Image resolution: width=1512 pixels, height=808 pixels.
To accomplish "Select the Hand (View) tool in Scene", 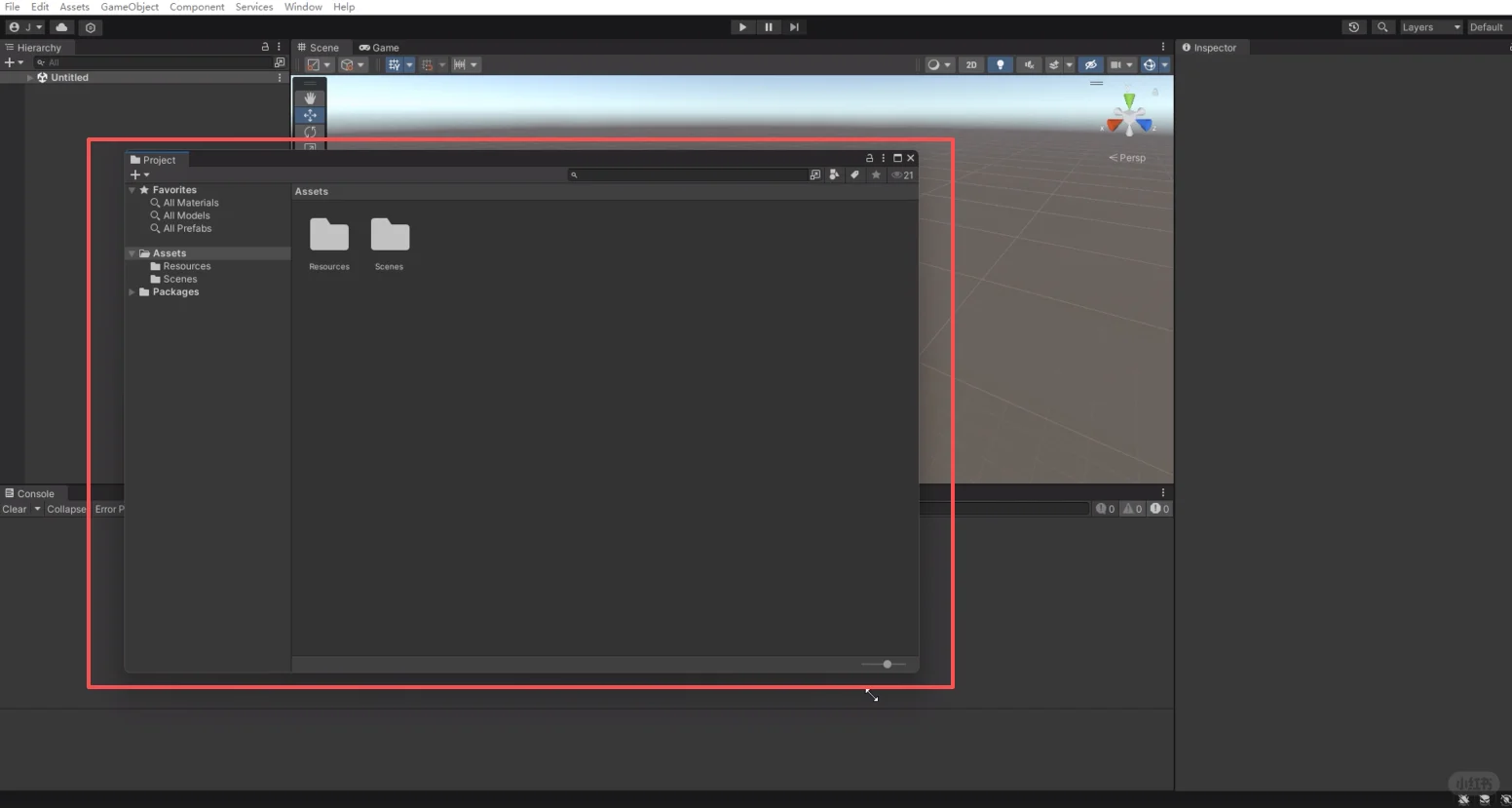I will 310,98.
